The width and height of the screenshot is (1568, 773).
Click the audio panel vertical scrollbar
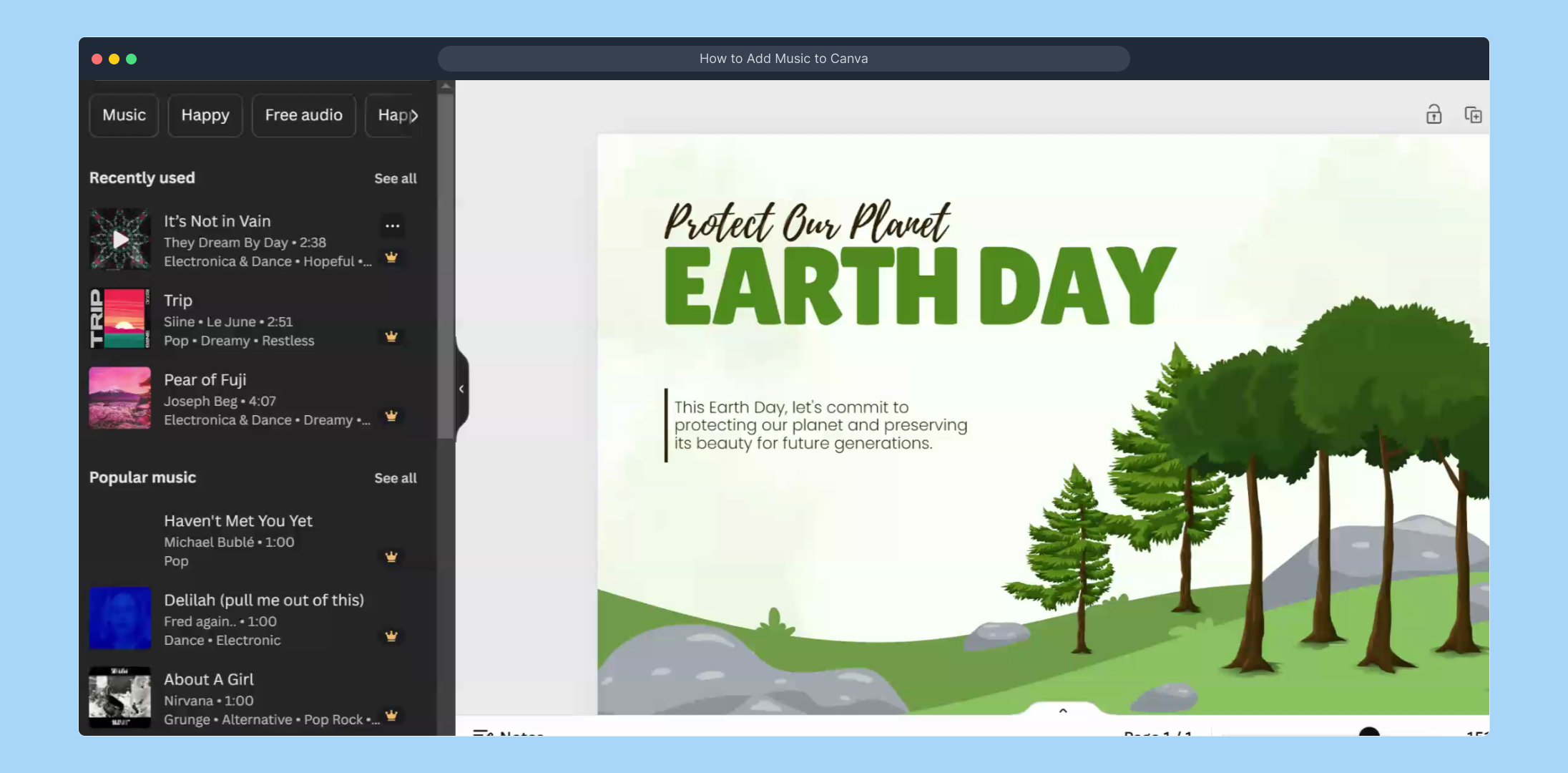[446, 265]
